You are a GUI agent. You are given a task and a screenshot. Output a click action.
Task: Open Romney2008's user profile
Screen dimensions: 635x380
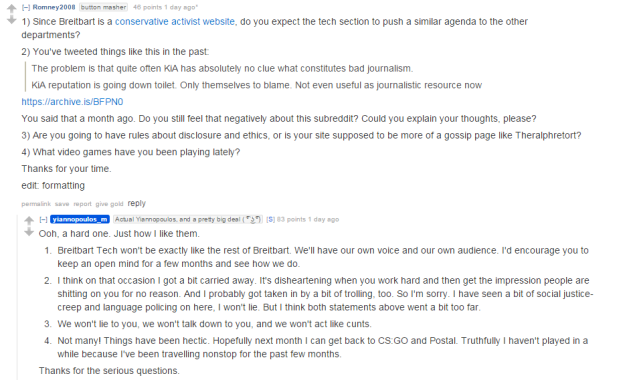[54, 7]
